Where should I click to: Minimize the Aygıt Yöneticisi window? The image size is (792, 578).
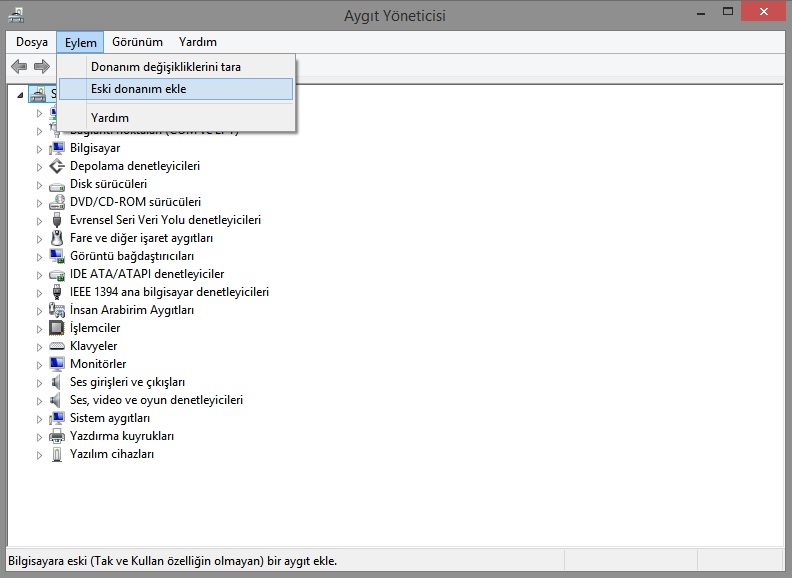701,12
